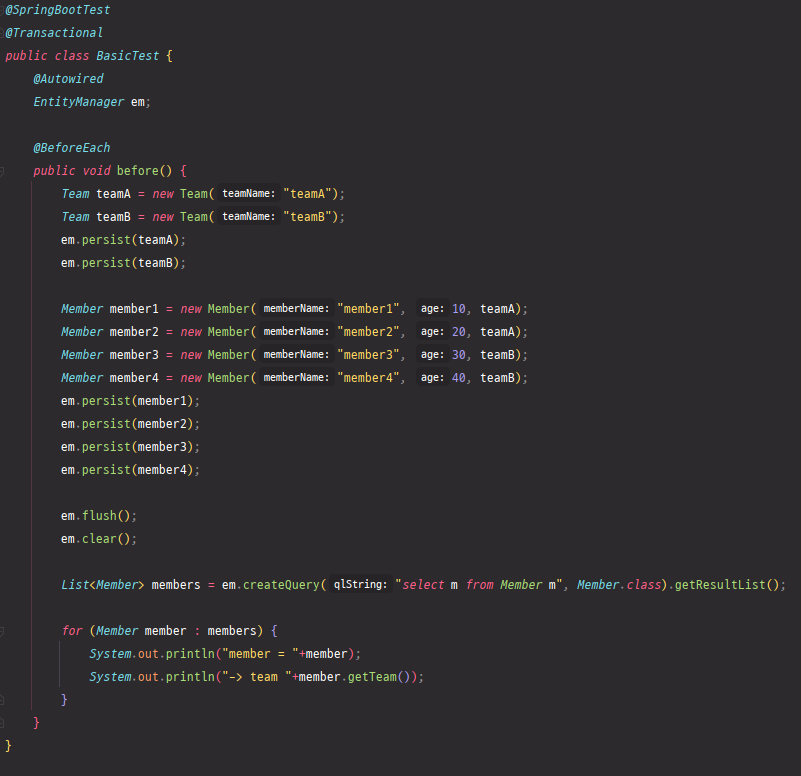The height and width of the screenshot is (776, 801).
Task: Click the memberName: hint on the member1 line
Action: coord(296,309)
